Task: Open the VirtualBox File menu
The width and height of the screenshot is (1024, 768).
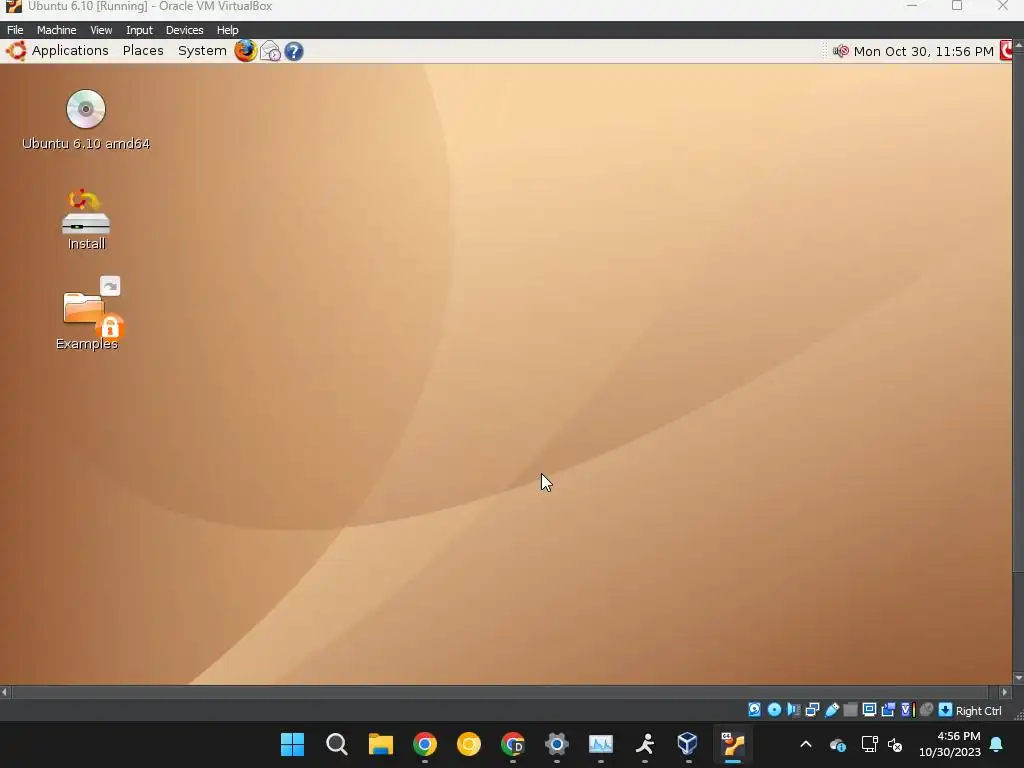Action: pyautogui.click(x=15, y=30)
